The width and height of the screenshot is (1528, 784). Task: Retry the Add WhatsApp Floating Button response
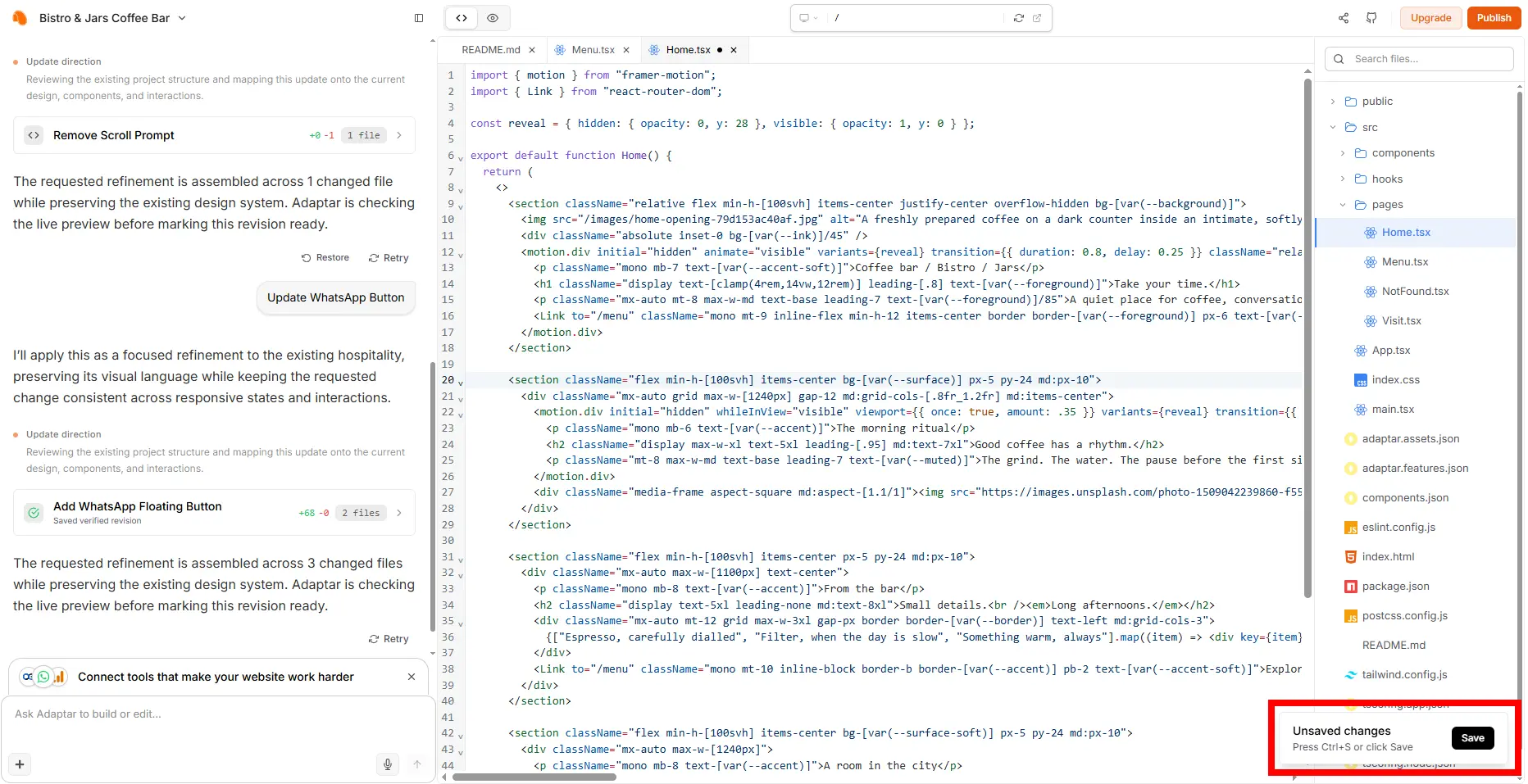pos(389,639)
